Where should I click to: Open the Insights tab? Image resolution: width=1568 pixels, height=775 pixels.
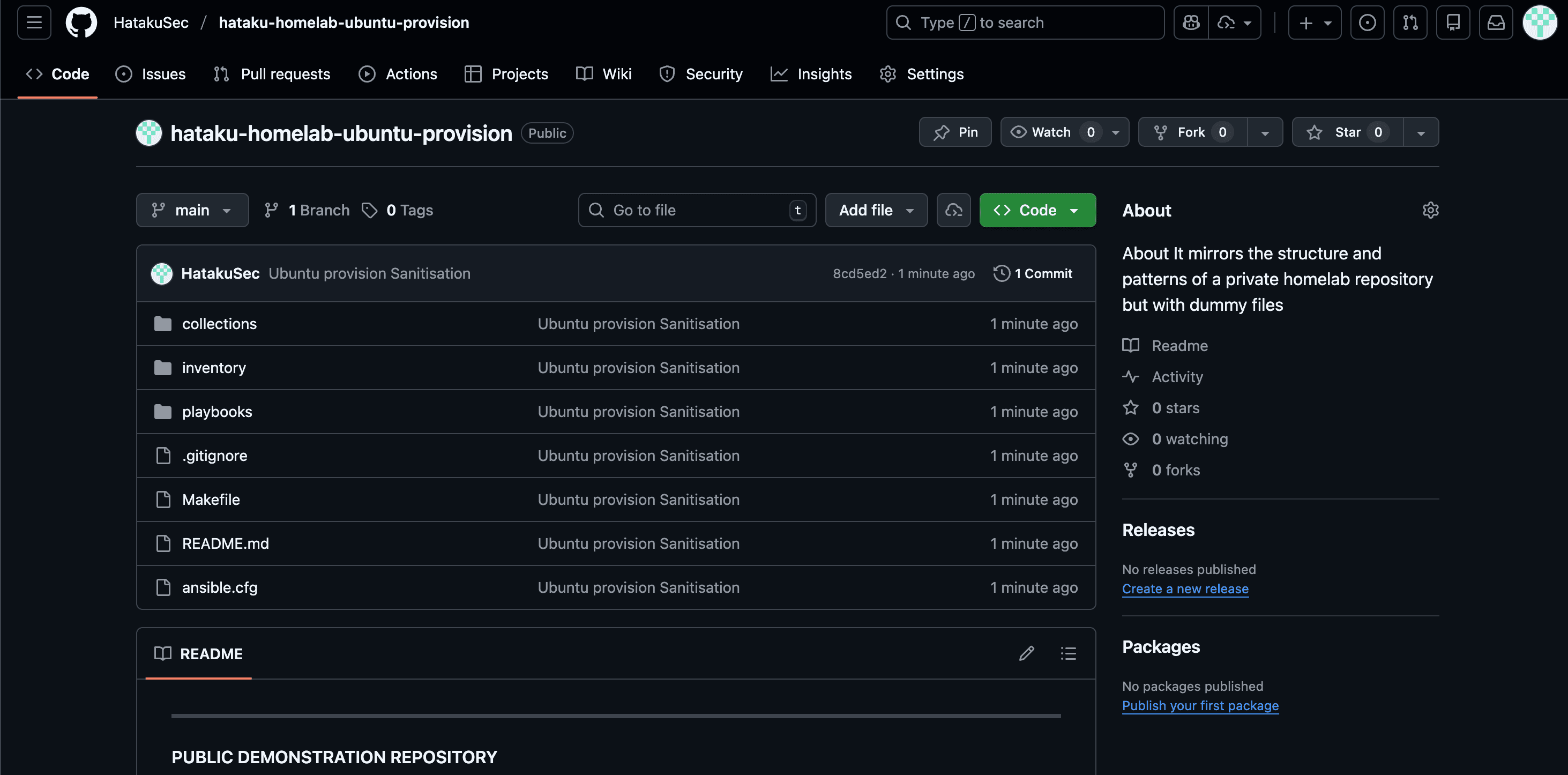[811, 73]
